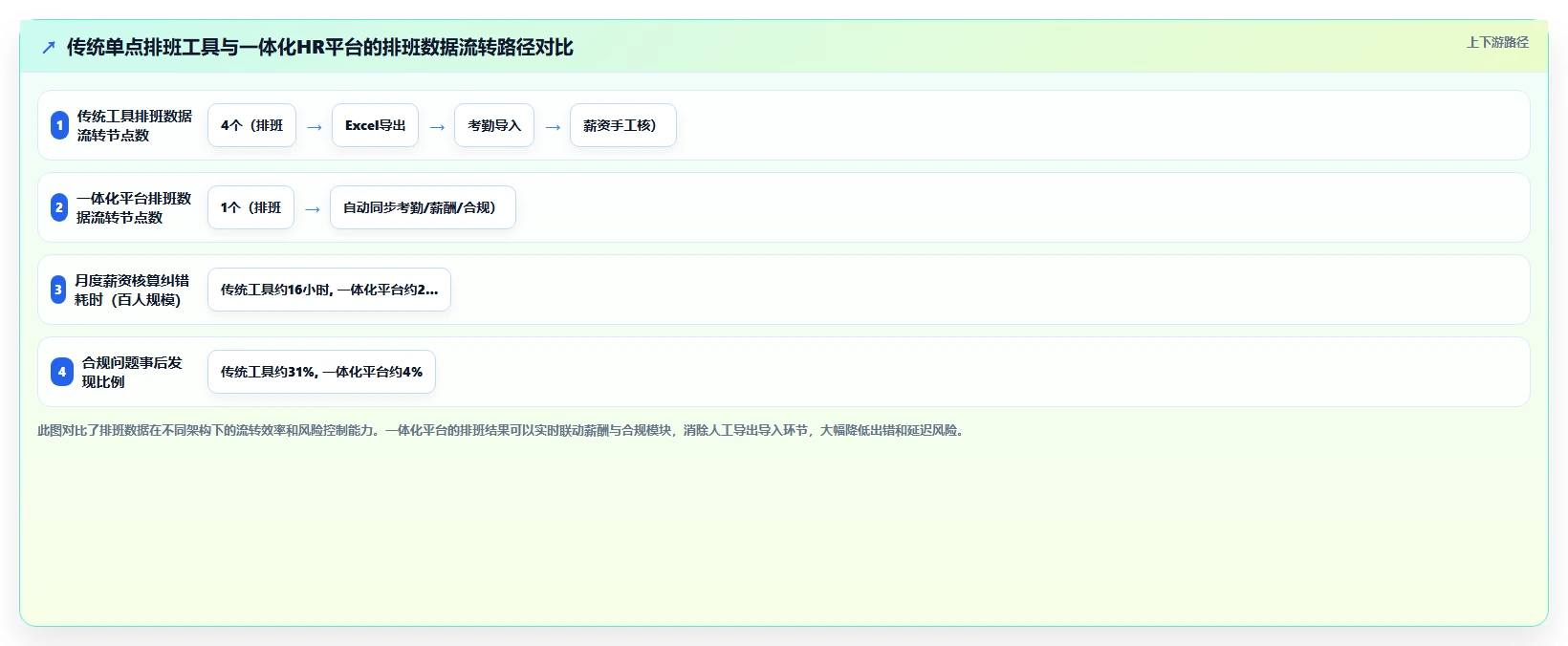Select the 'Excel导出' chip
This screenshot has height=646, width=1568.
coord(375,125)
